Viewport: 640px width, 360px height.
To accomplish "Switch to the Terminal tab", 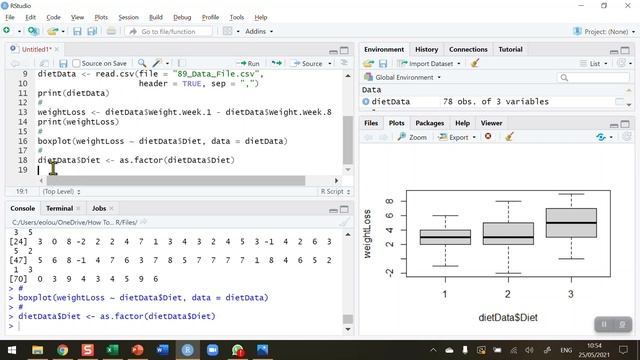I will pyautogui.click(x=59, y=208).
